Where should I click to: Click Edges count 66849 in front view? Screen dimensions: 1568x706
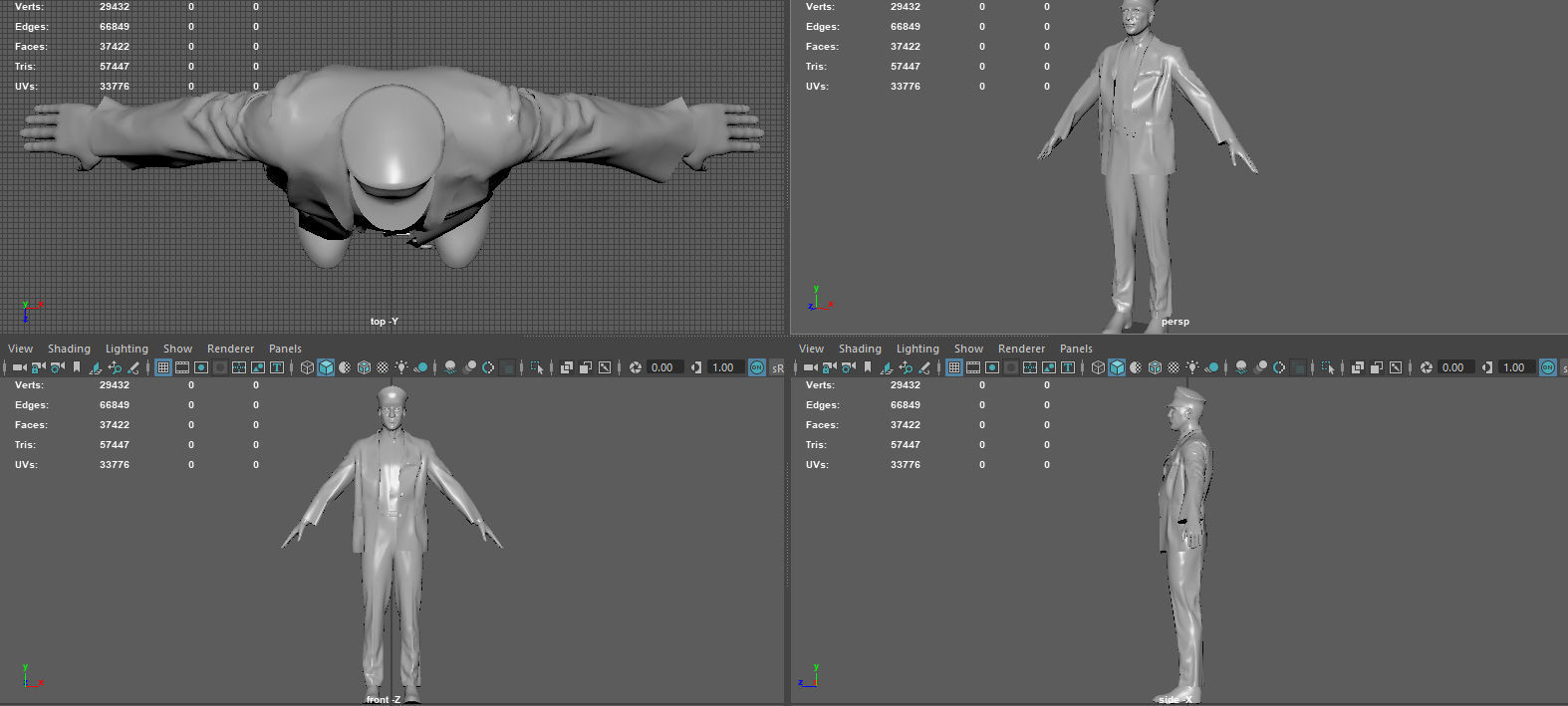(x=115, y=405)
